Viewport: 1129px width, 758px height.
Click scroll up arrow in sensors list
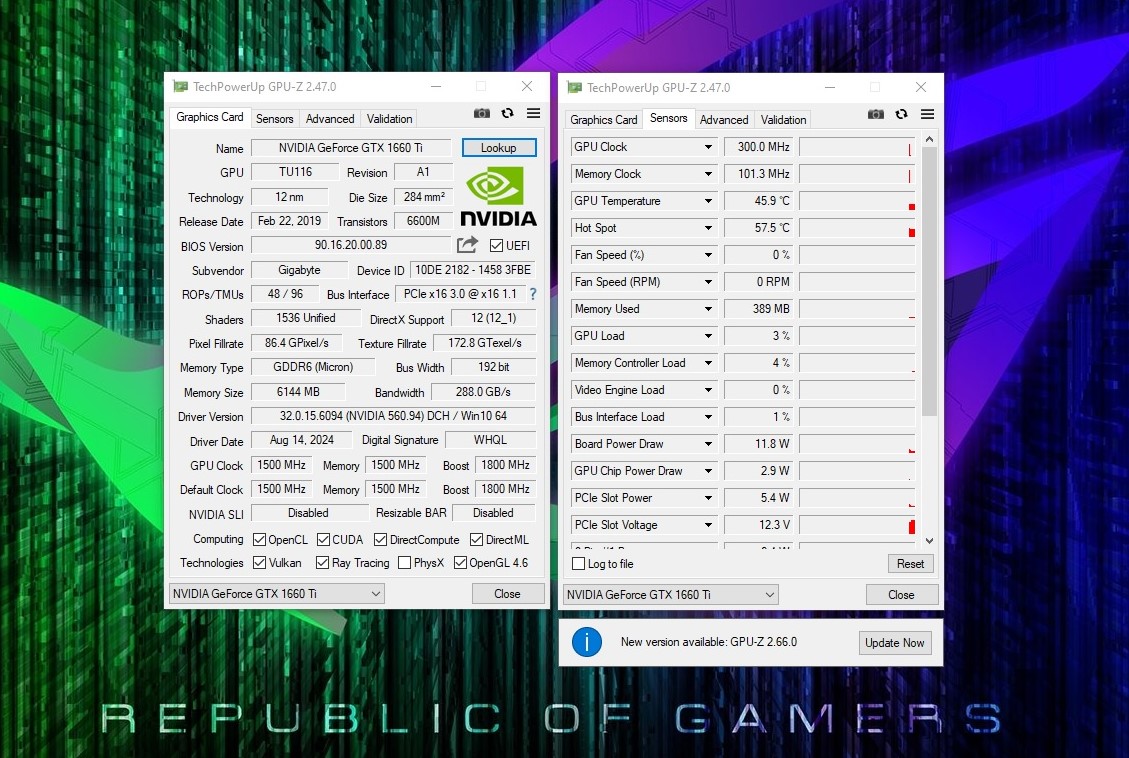[930, 139]
